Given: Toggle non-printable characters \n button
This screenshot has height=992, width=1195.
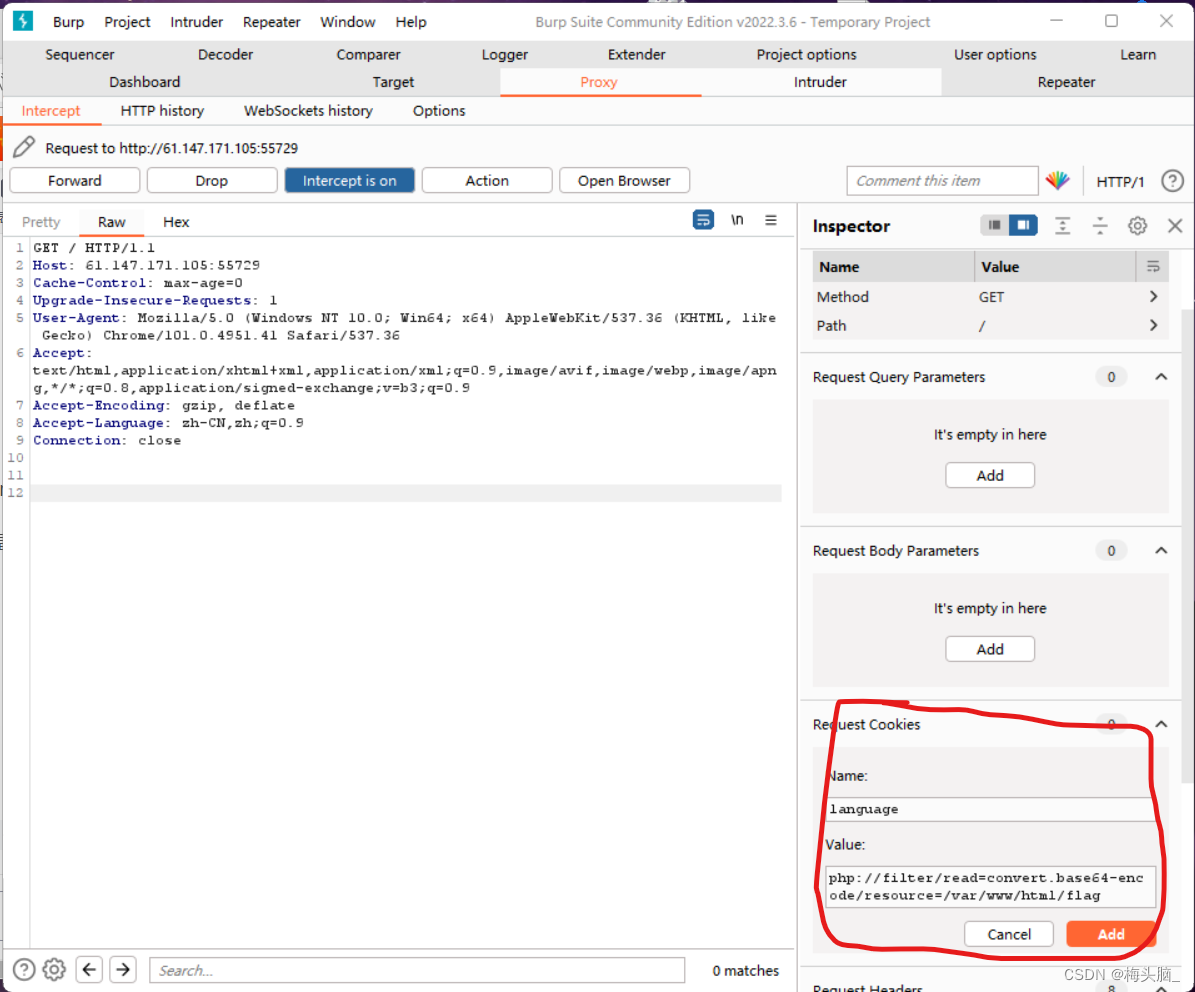Looking at the screenshot, I should click(737, 221).
